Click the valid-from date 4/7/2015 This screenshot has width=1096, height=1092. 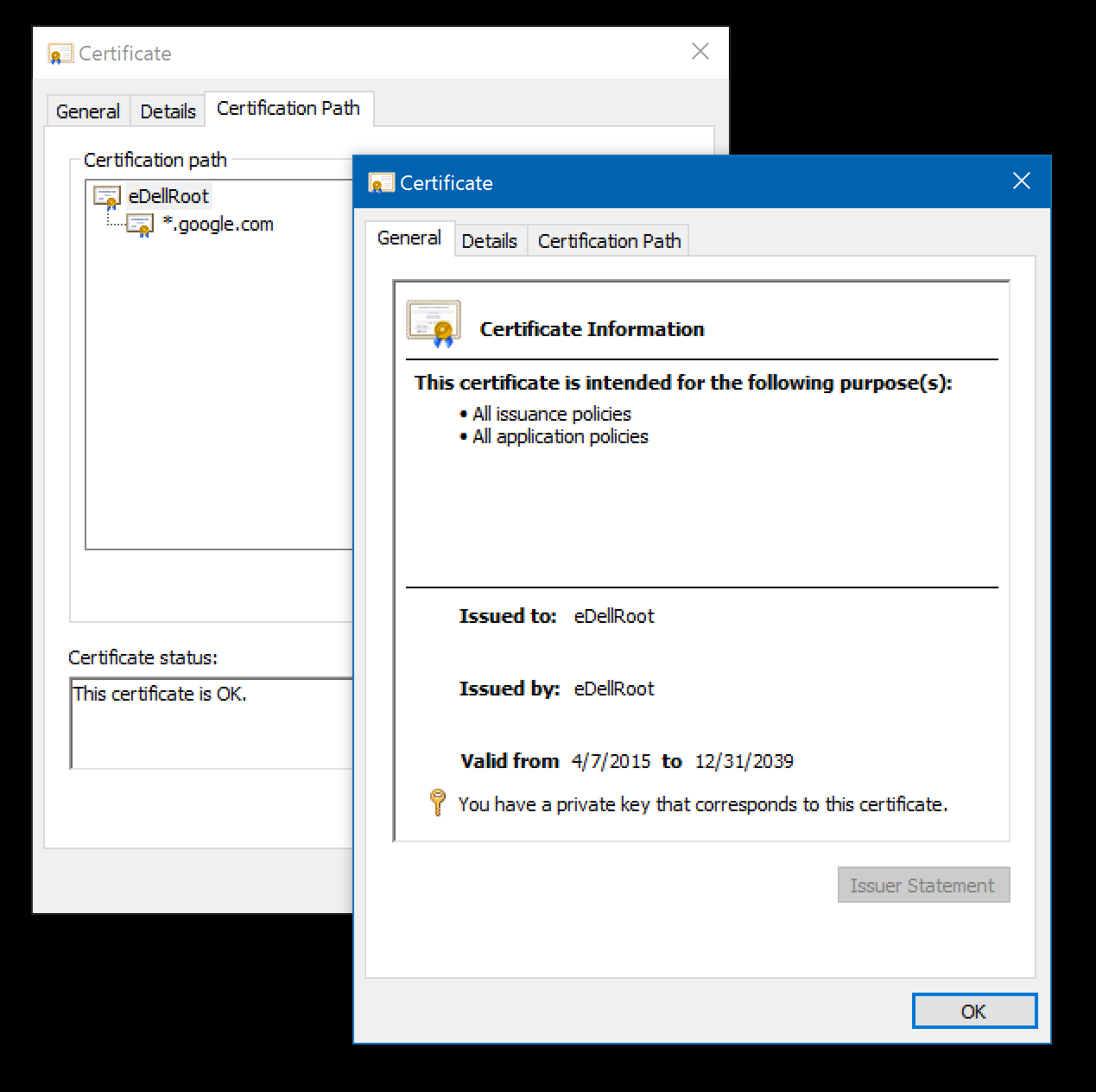pyautogui.click(x=611, y=761)
